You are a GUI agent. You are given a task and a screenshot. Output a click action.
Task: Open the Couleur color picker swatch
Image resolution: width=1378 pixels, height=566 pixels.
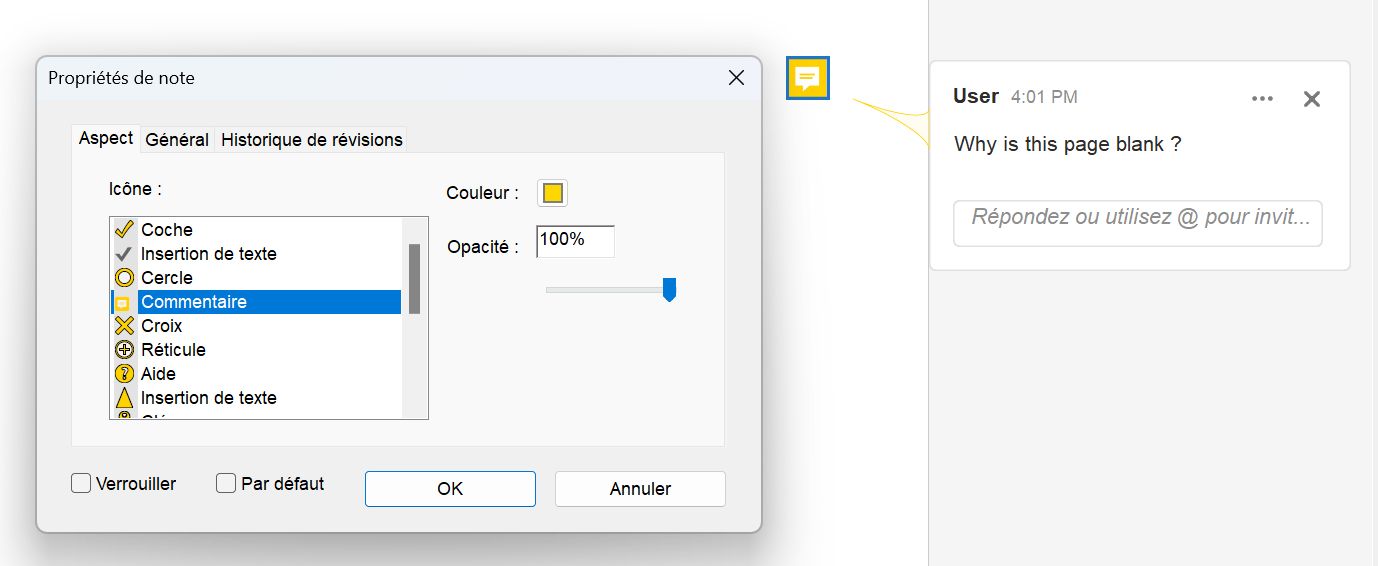click(x=552, y=193)
